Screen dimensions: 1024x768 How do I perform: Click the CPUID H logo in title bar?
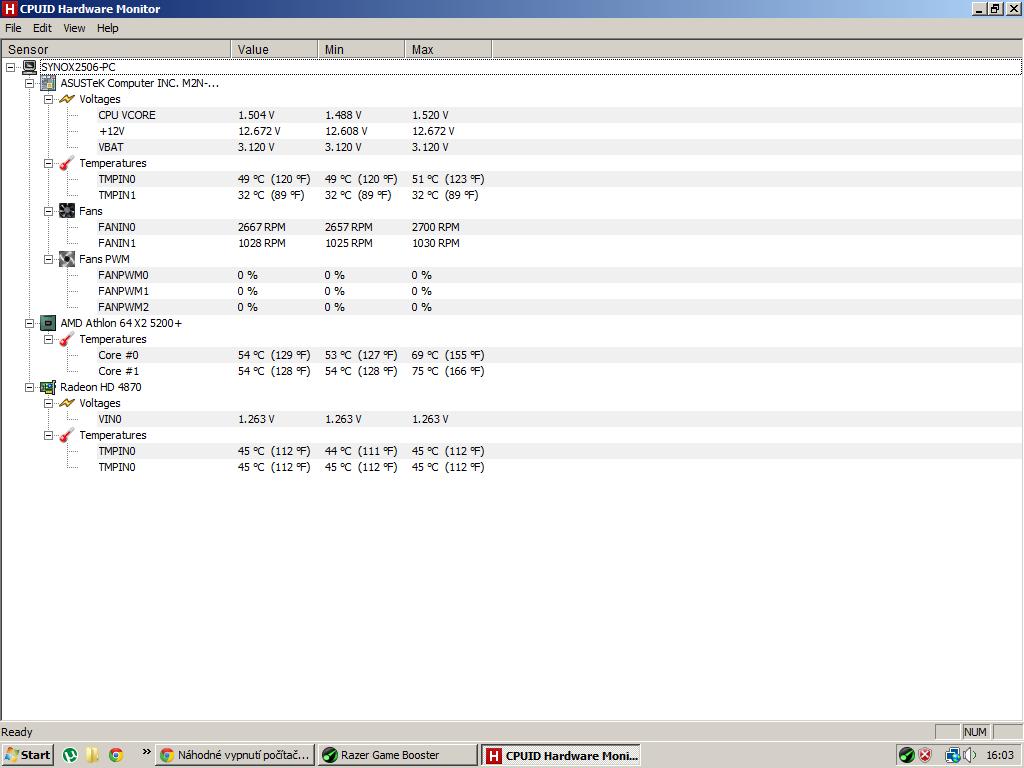point(9,8)
